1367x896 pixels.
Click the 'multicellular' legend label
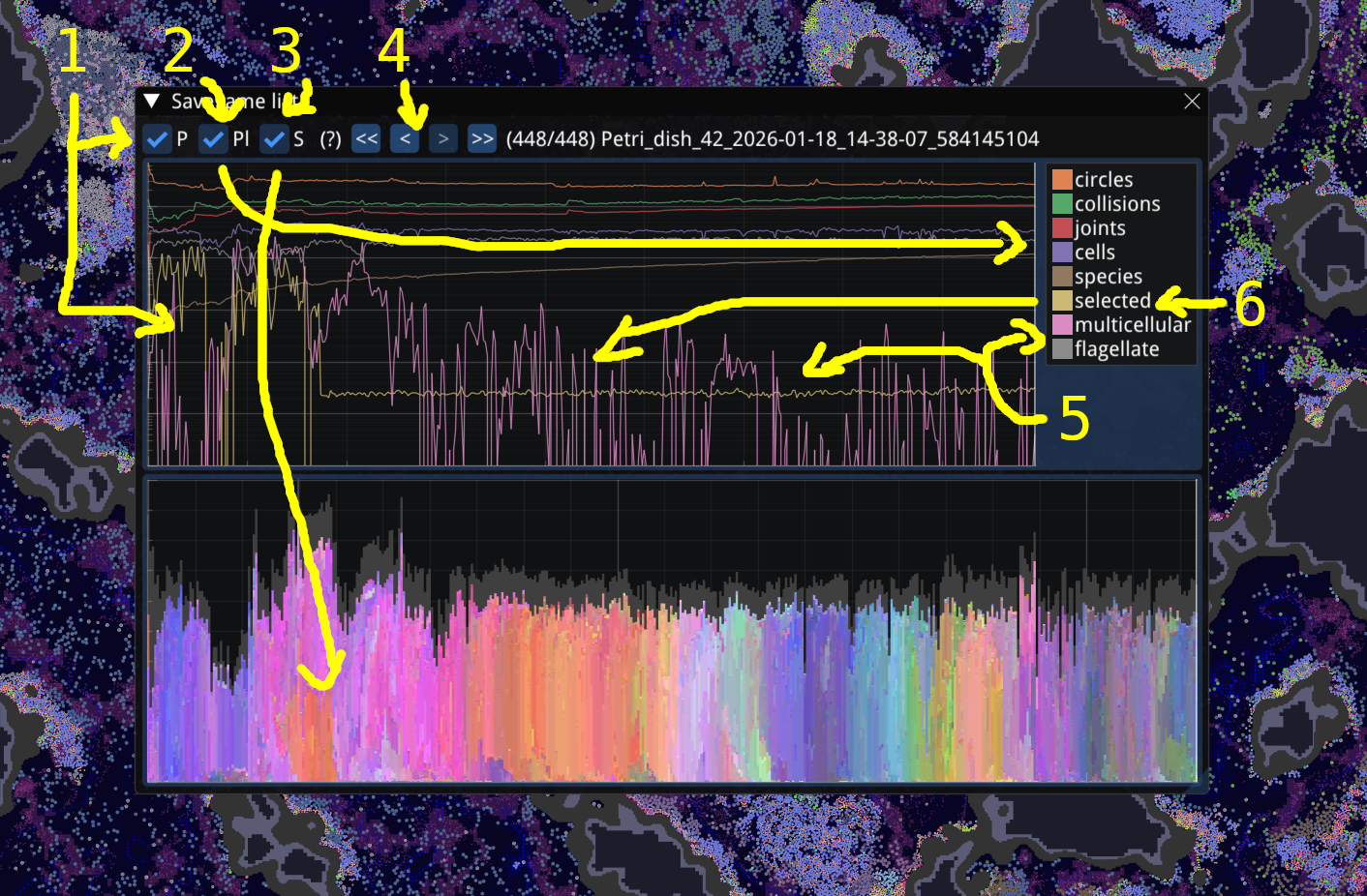tap(1133, 325)
